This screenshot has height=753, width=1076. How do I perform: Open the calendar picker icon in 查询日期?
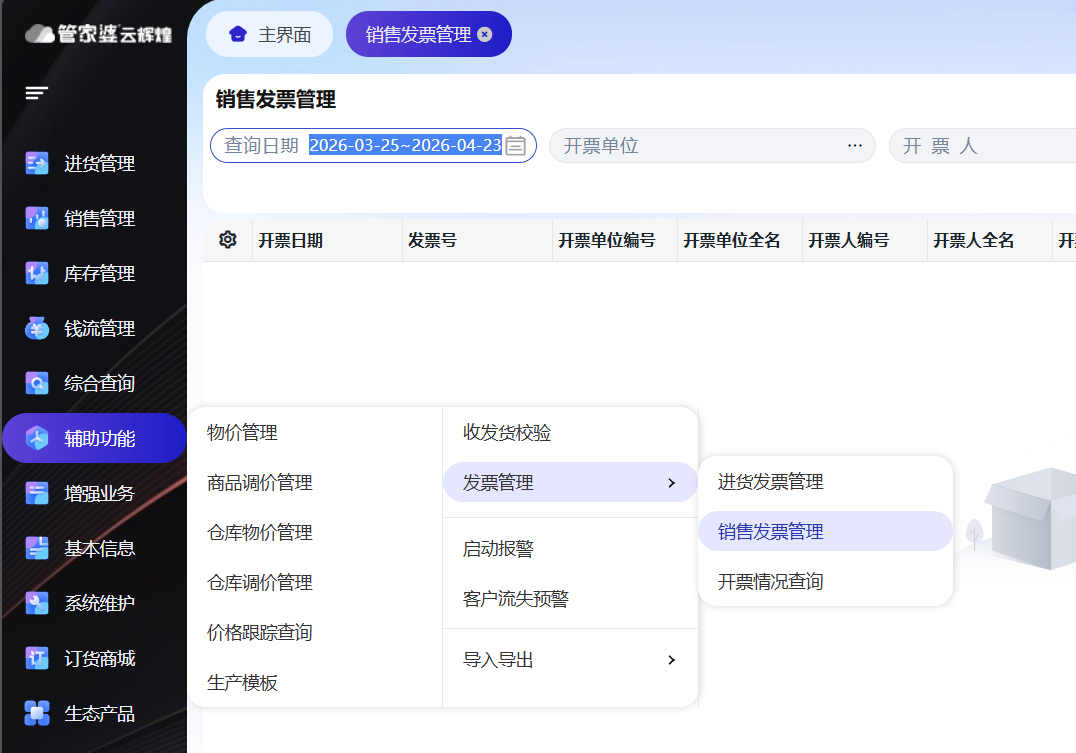pos(515,146)
